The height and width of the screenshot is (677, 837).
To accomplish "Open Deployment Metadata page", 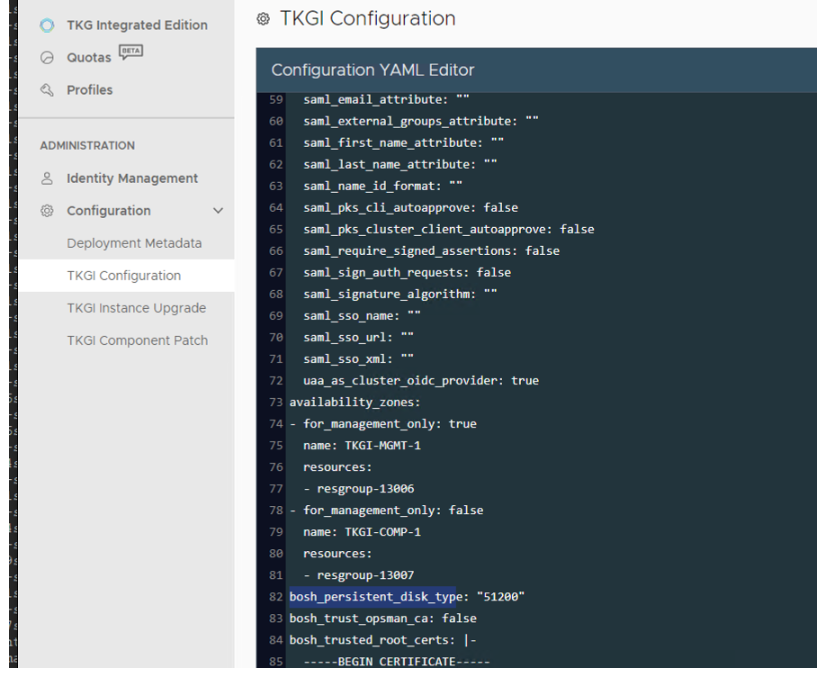I will pyautogui.click(x=134, y=243).
